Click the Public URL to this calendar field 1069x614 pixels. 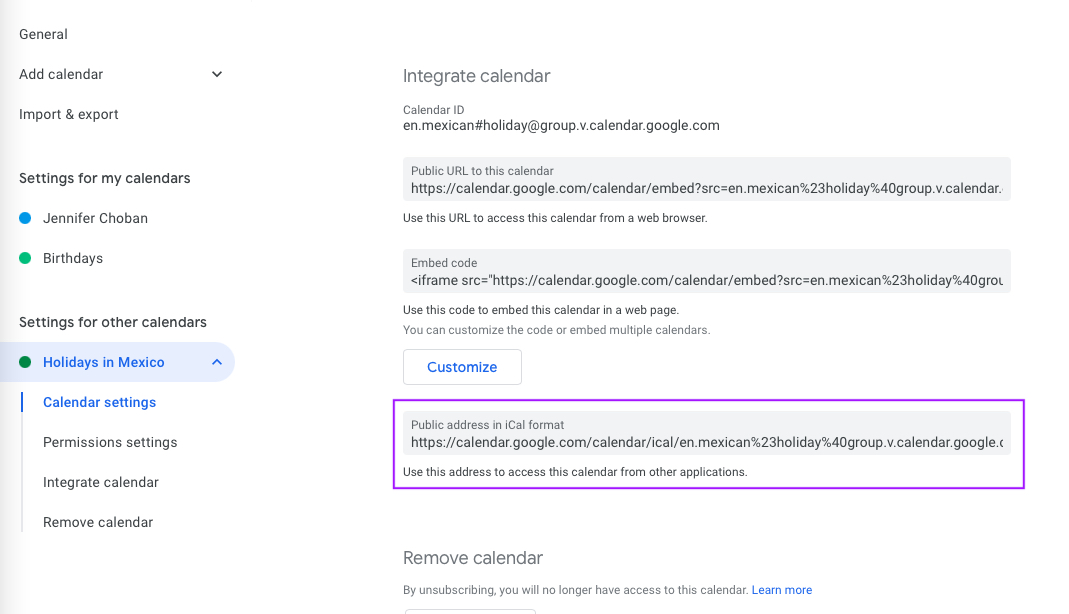pos(706,188)
